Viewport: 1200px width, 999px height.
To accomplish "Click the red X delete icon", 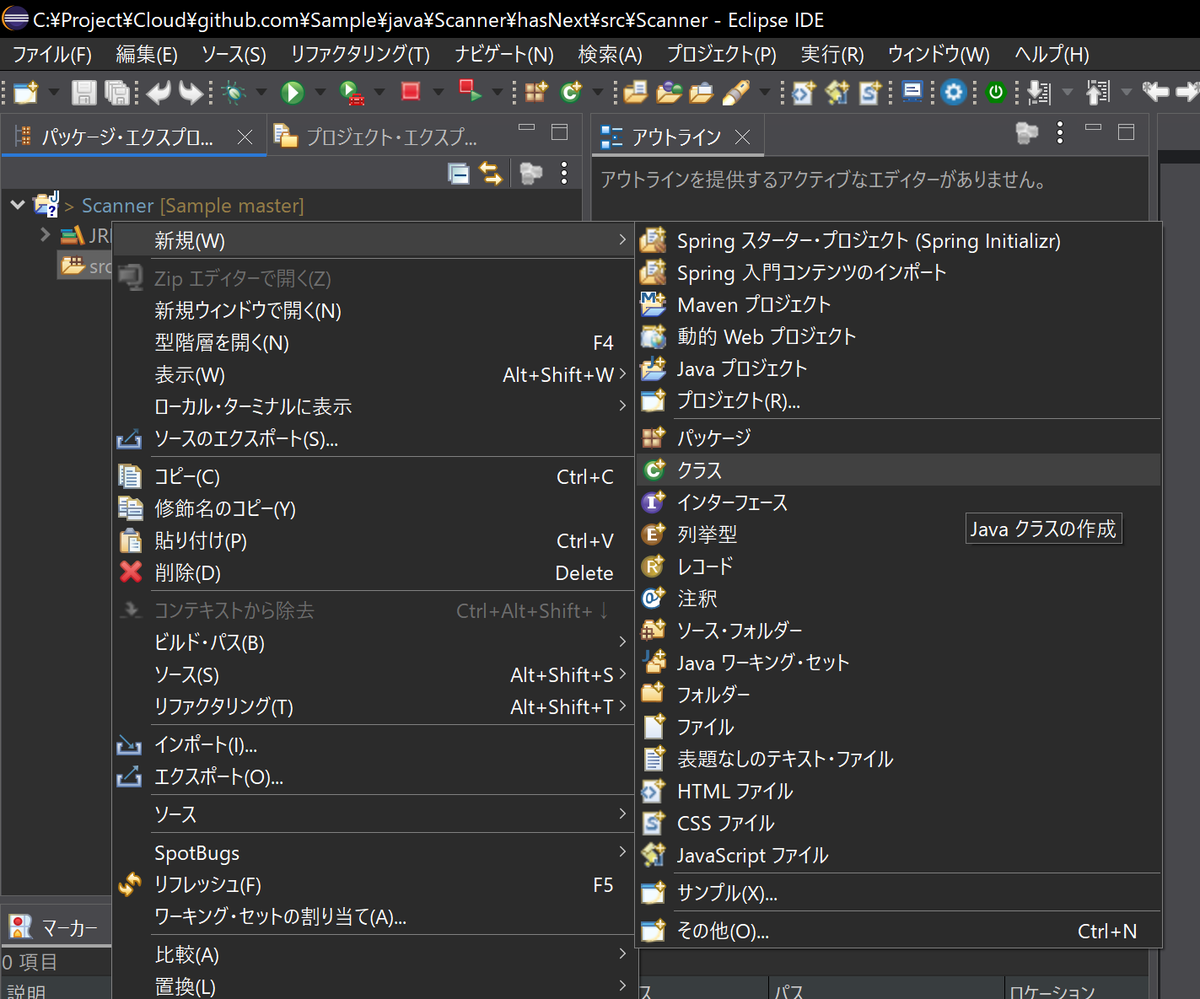I will pyautogui.click(x=131, y=573).
